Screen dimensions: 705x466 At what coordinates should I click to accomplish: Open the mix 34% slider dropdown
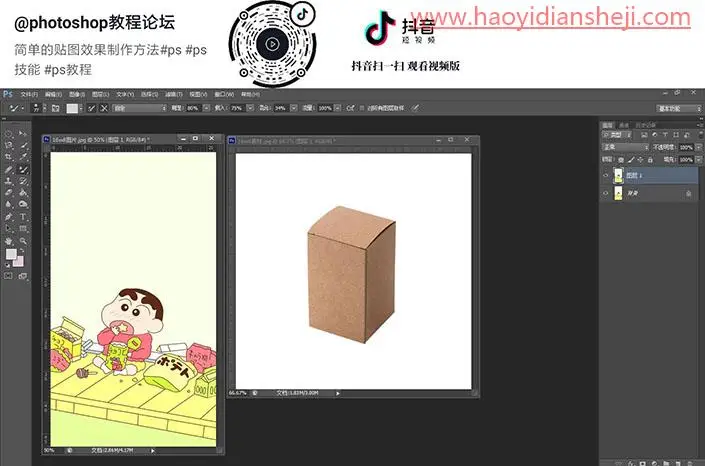294,108
